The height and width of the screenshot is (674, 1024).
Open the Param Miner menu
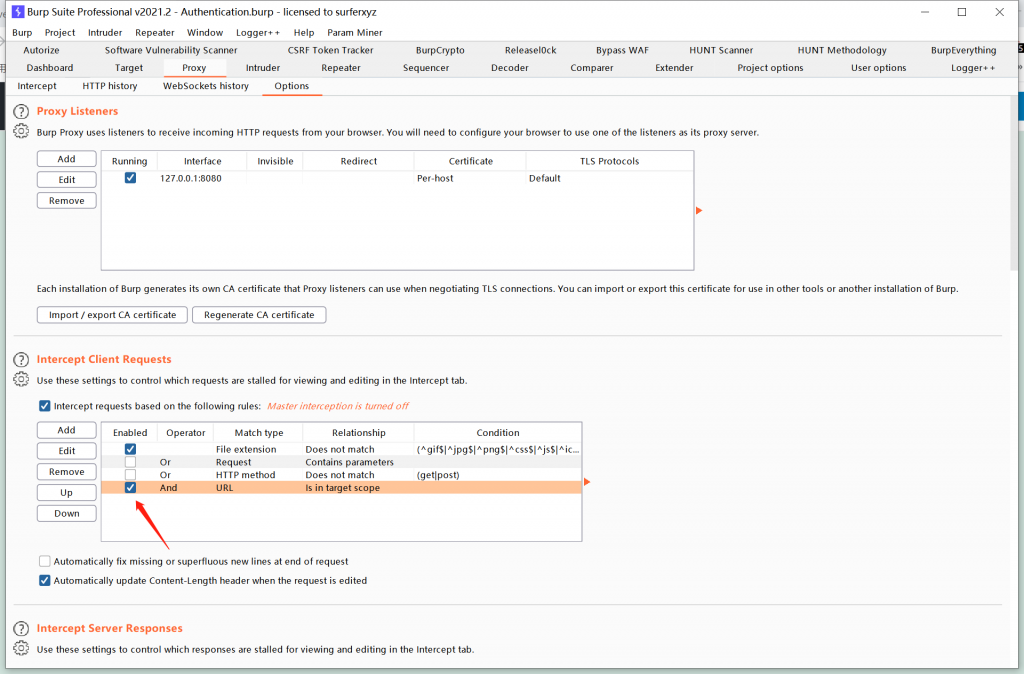(355, 33)
